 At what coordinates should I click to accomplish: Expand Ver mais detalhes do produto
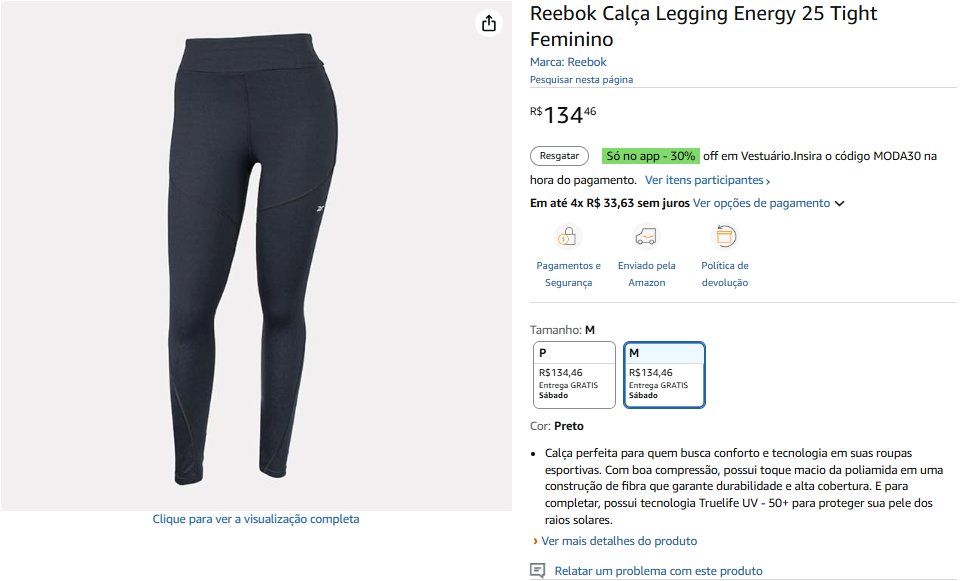tap(619, 541)
